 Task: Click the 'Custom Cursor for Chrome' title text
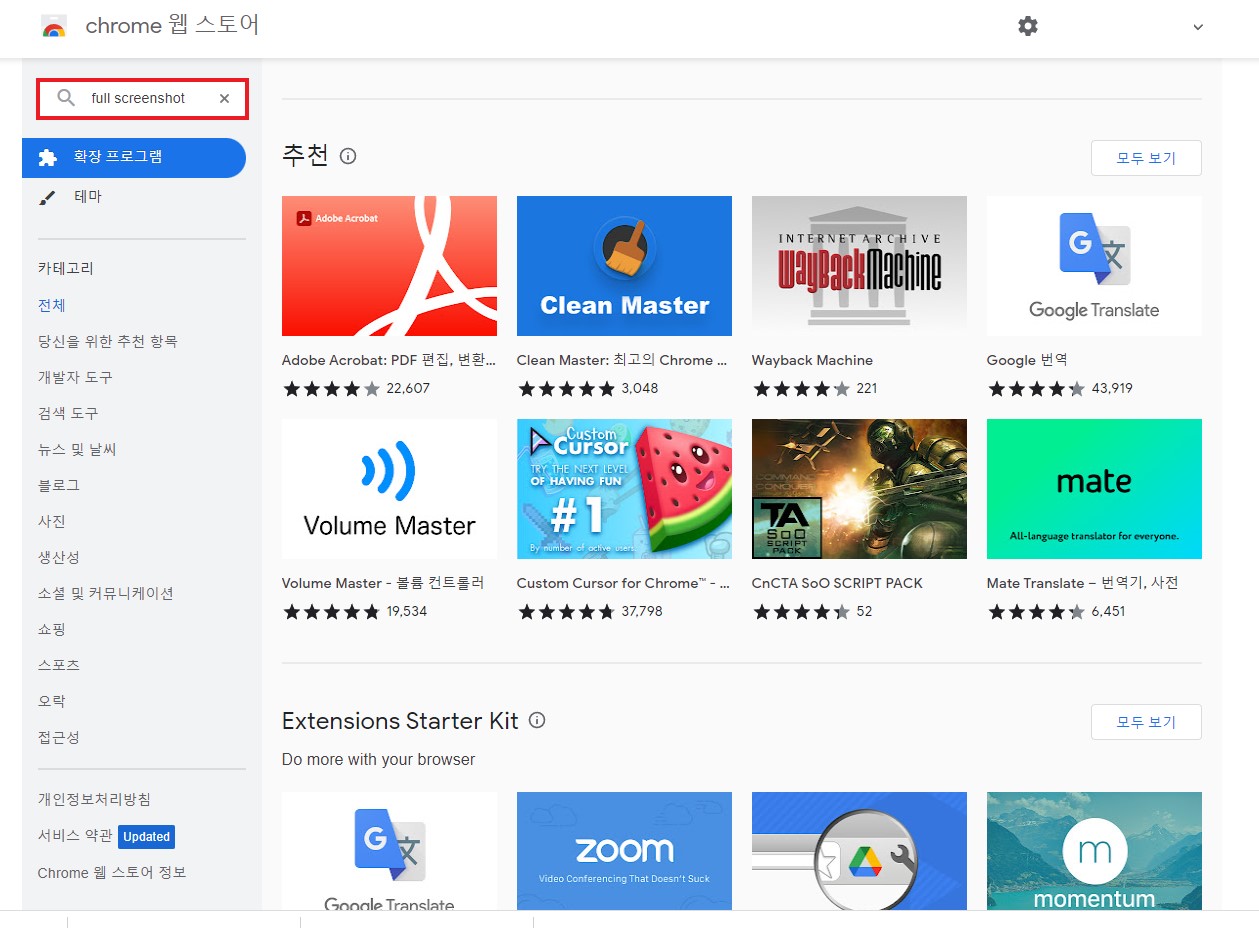pyautogui.click(x=624, y=583)
